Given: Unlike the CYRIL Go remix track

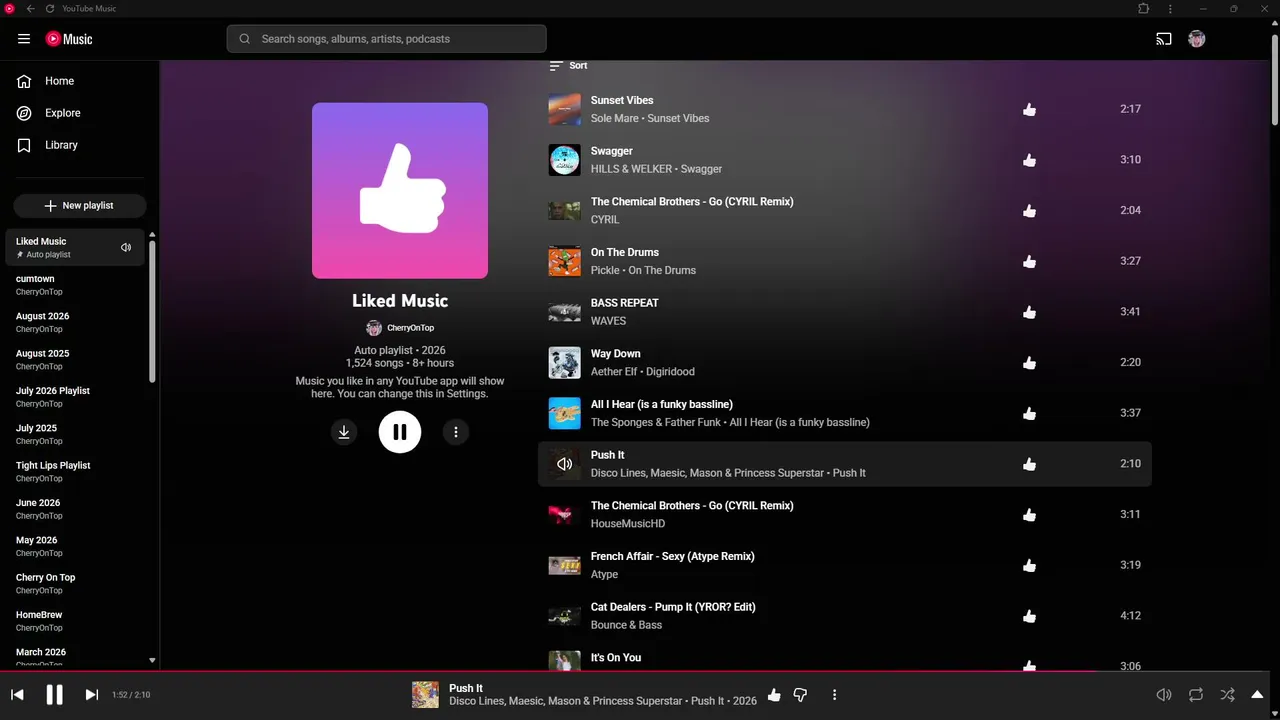Looking at the screenshot, I should pos(1030,211).
